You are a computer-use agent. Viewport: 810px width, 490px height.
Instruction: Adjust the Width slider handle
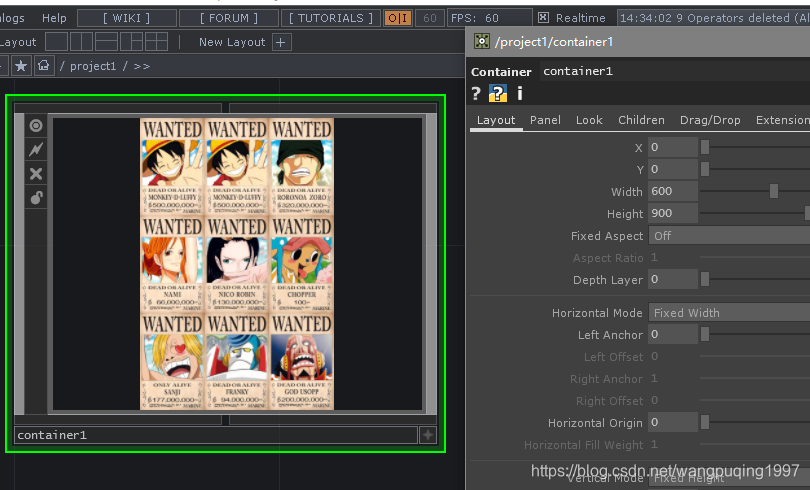[773, 191]
